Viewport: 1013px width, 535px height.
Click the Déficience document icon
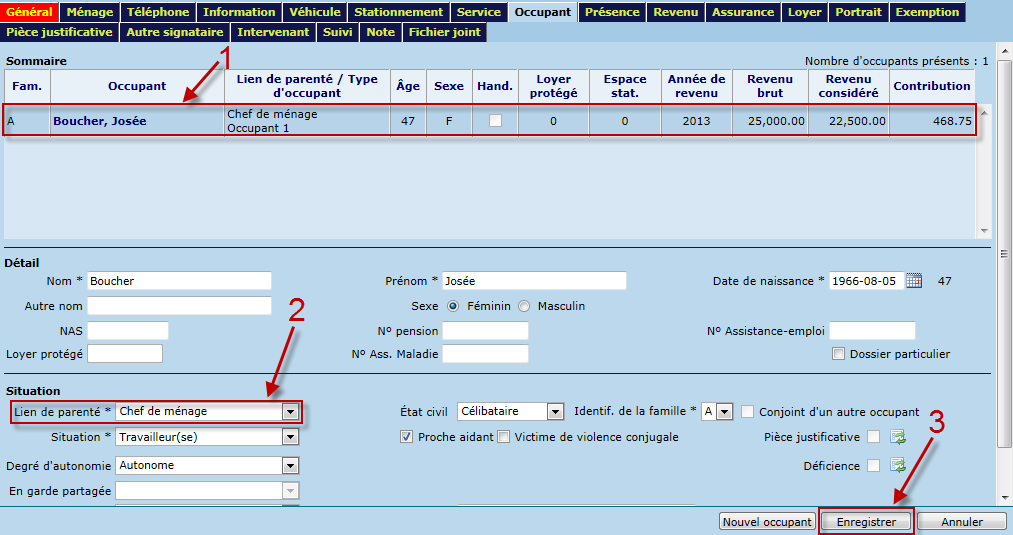tap(898, 465)
